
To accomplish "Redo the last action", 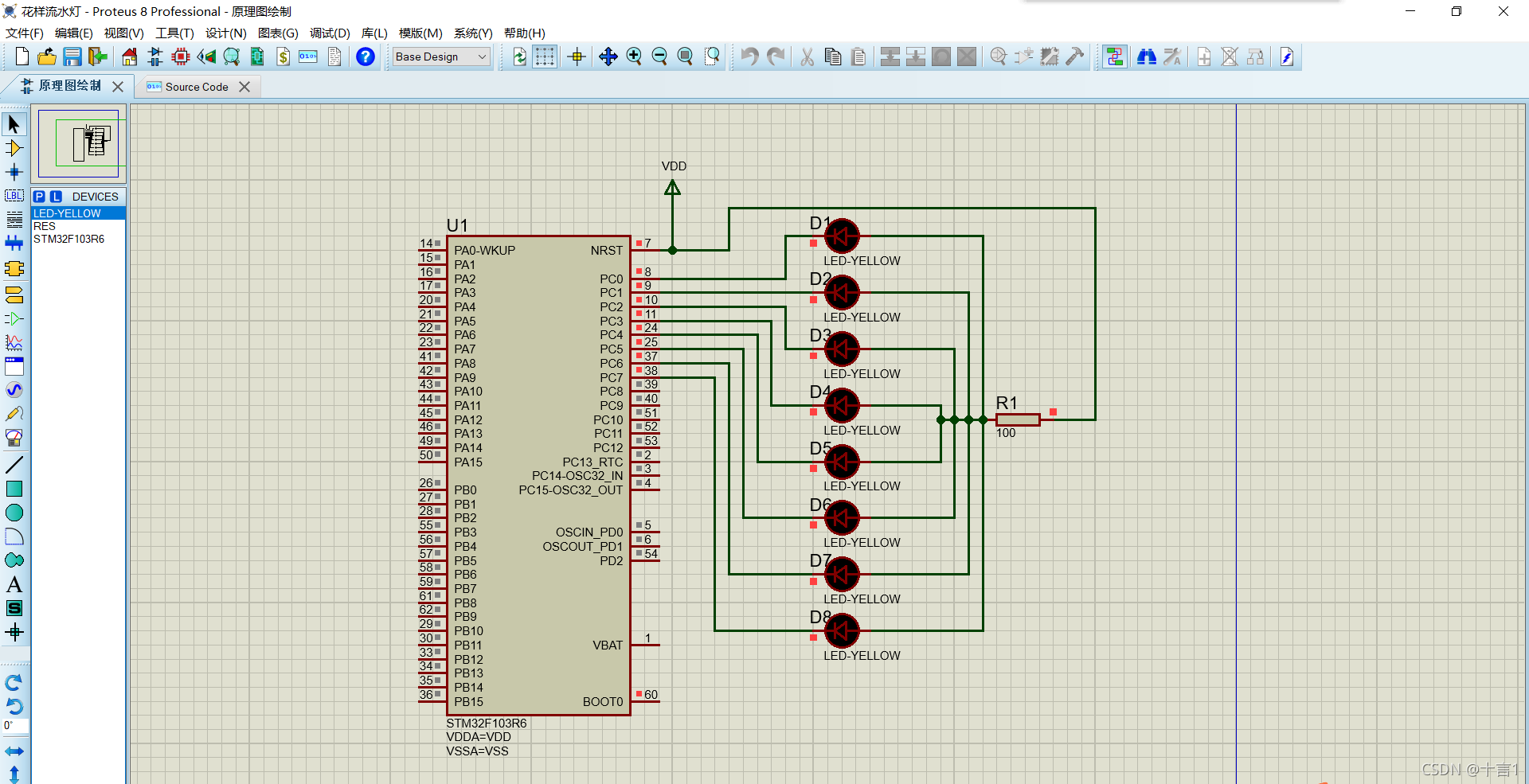I will [x=775, y=57].
